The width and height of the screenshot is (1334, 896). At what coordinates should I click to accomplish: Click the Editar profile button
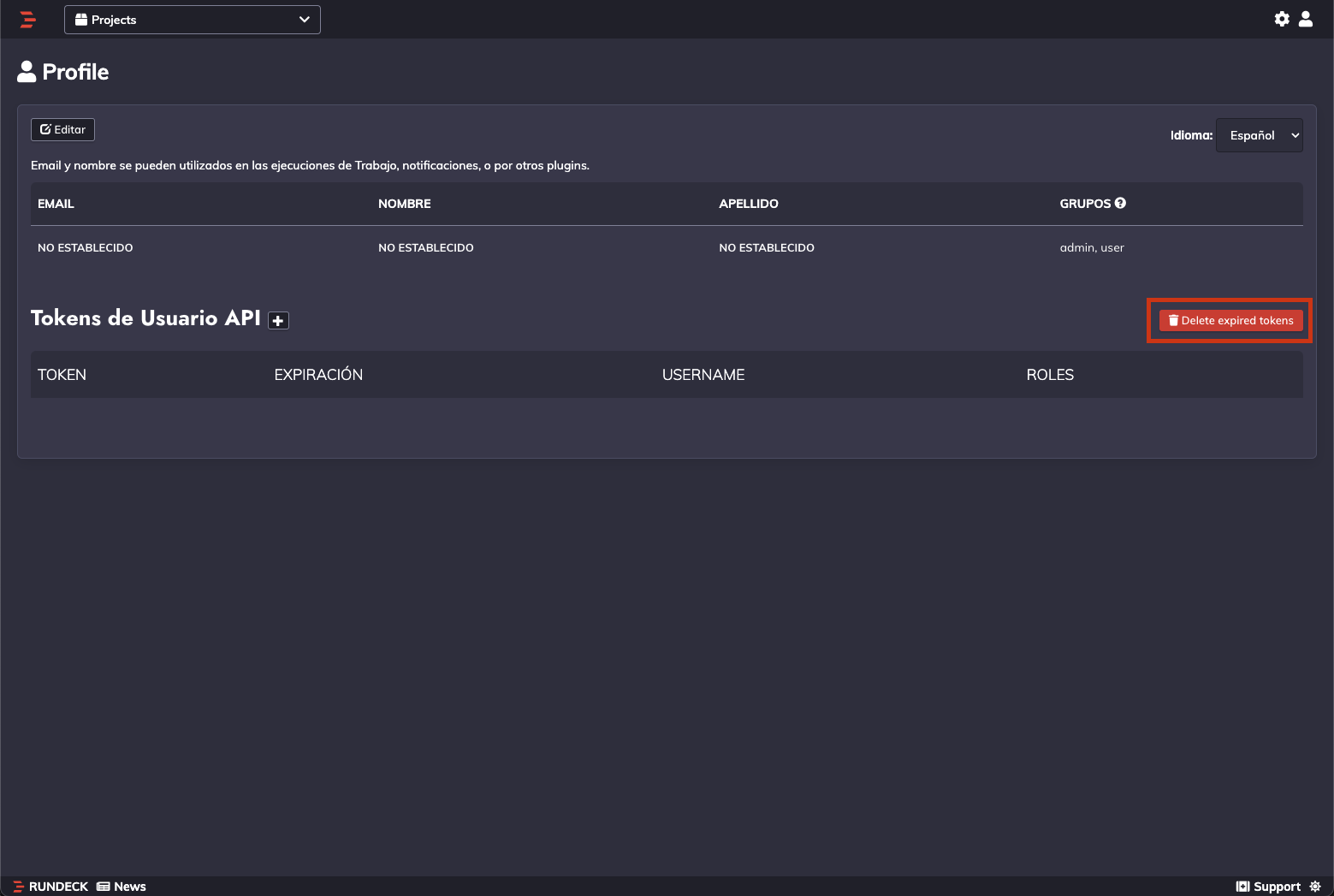click(62, 129)
